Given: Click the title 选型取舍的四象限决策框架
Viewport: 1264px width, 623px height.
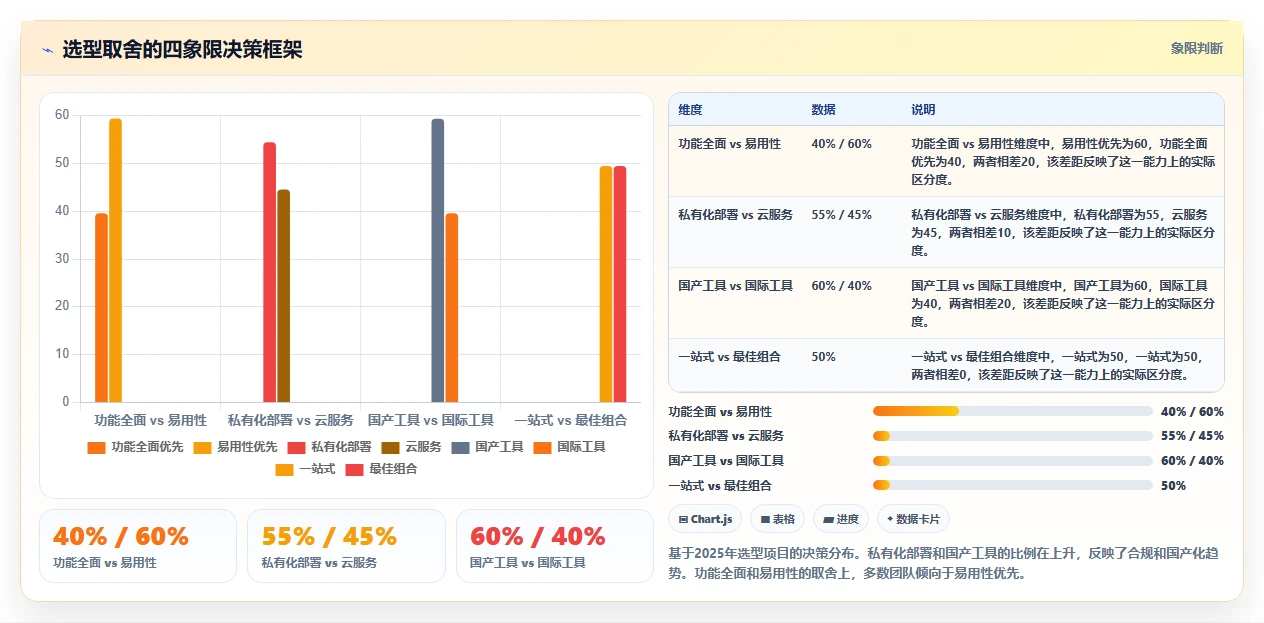Looking at the screenshot, I should pyautogui.click(x=182, y=49).
